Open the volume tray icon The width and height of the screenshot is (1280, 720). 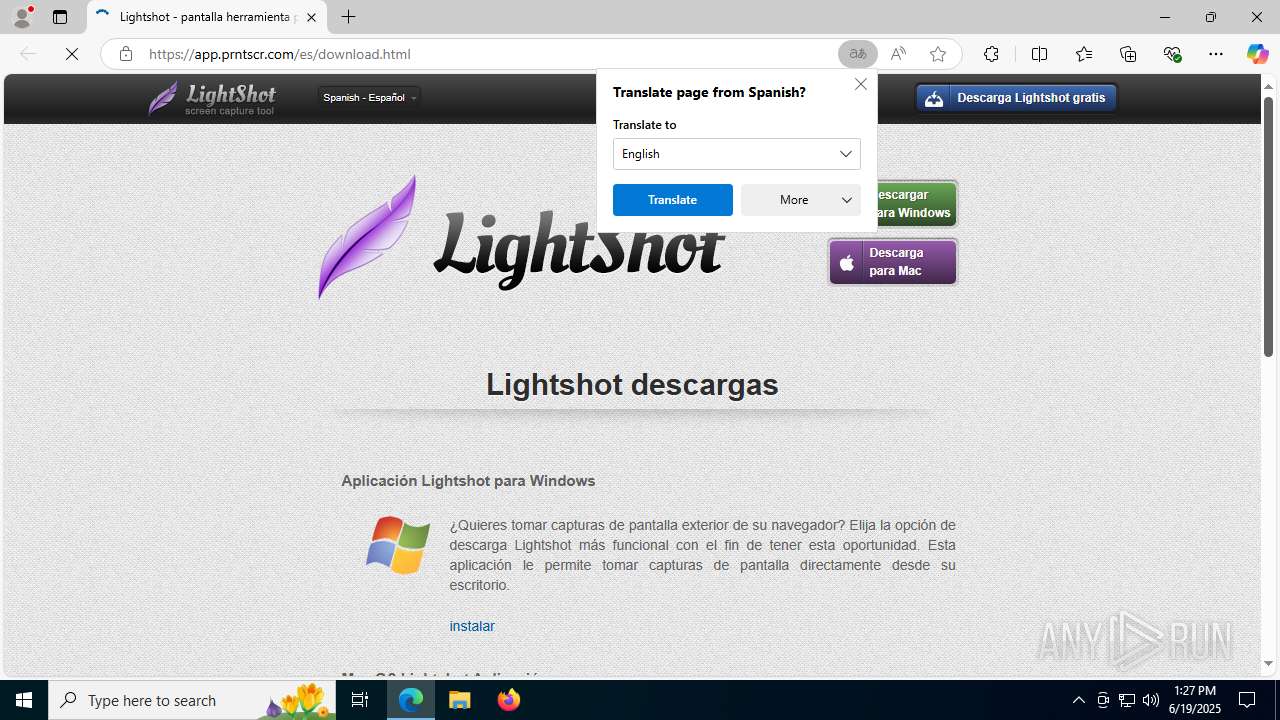tap(1151, 700)
